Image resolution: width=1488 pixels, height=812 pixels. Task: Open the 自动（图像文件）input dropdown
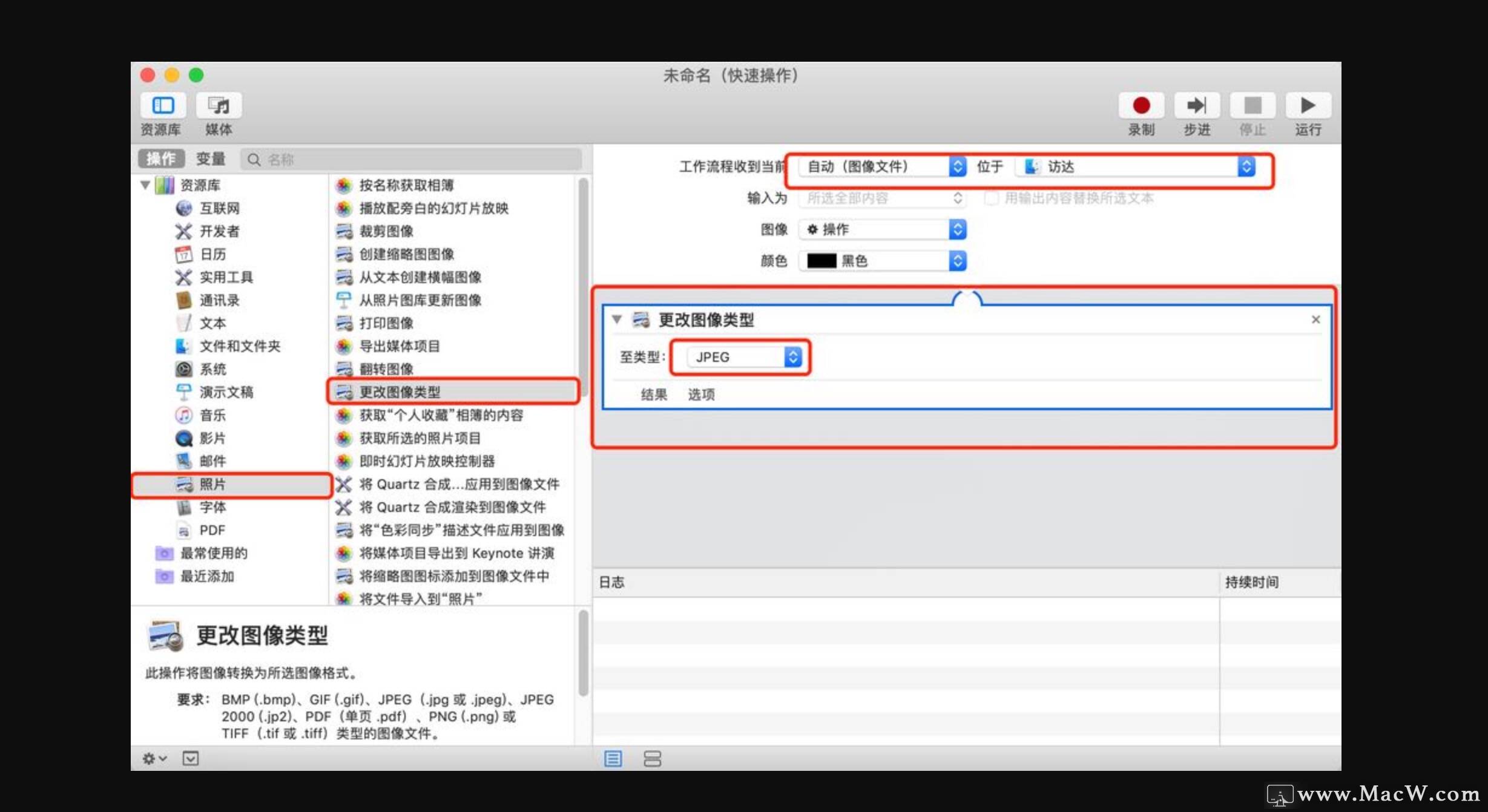tap(881, 166)
